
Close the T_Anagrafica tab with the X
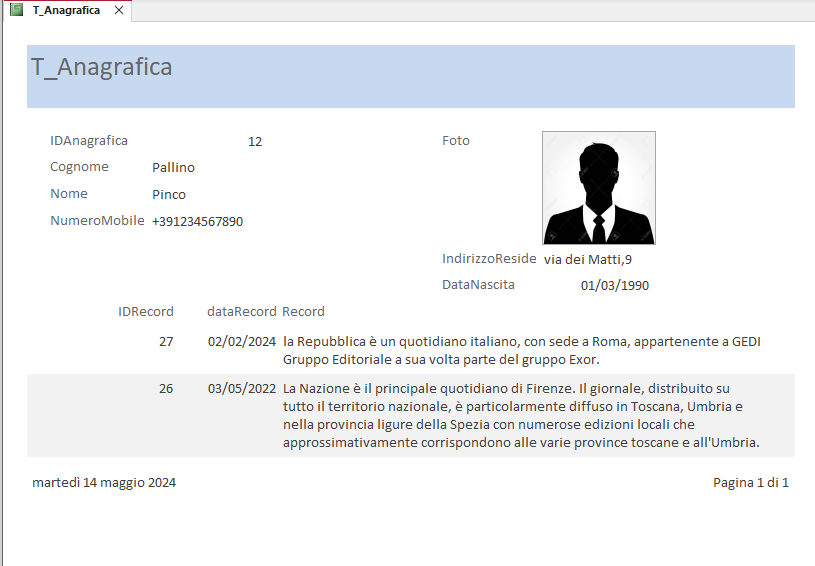point(119,10)
